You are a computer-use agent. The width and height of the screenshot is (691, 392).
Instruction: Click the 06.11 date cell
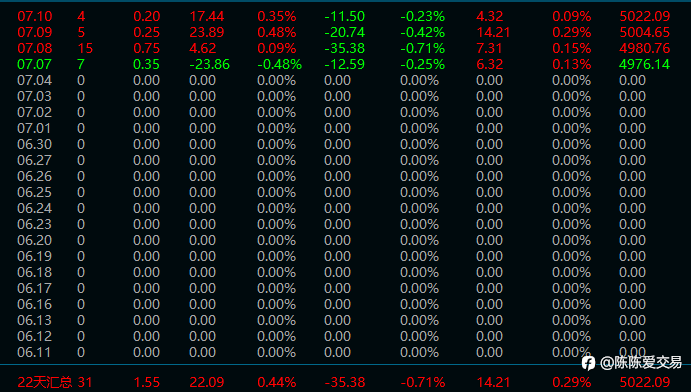(x=35, y=352)
